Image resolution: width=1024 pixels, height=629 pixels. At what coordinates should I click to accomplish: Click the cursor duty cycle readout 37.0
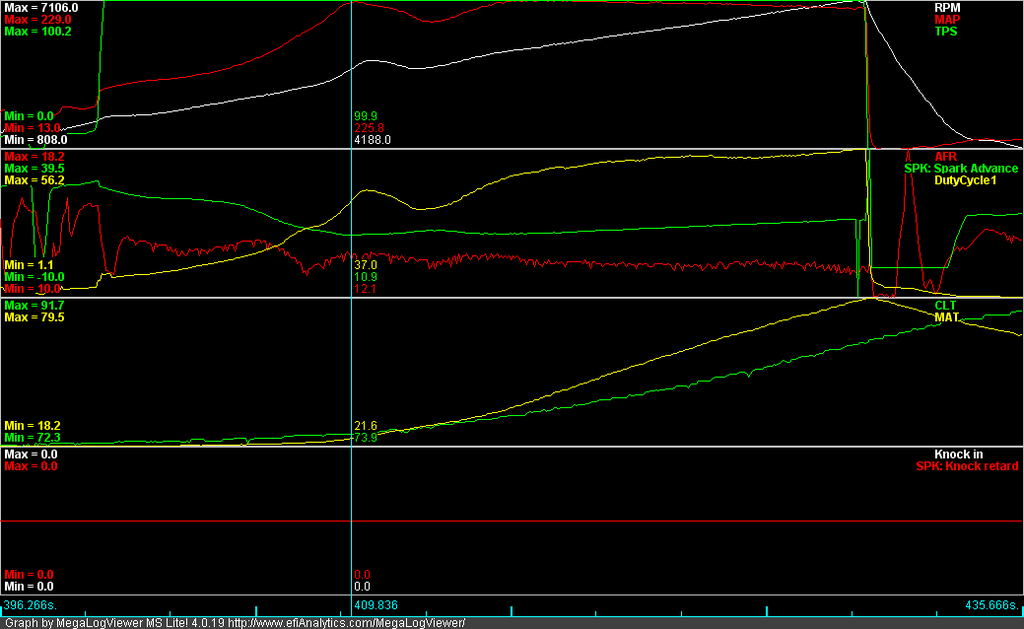coord(365,265)
